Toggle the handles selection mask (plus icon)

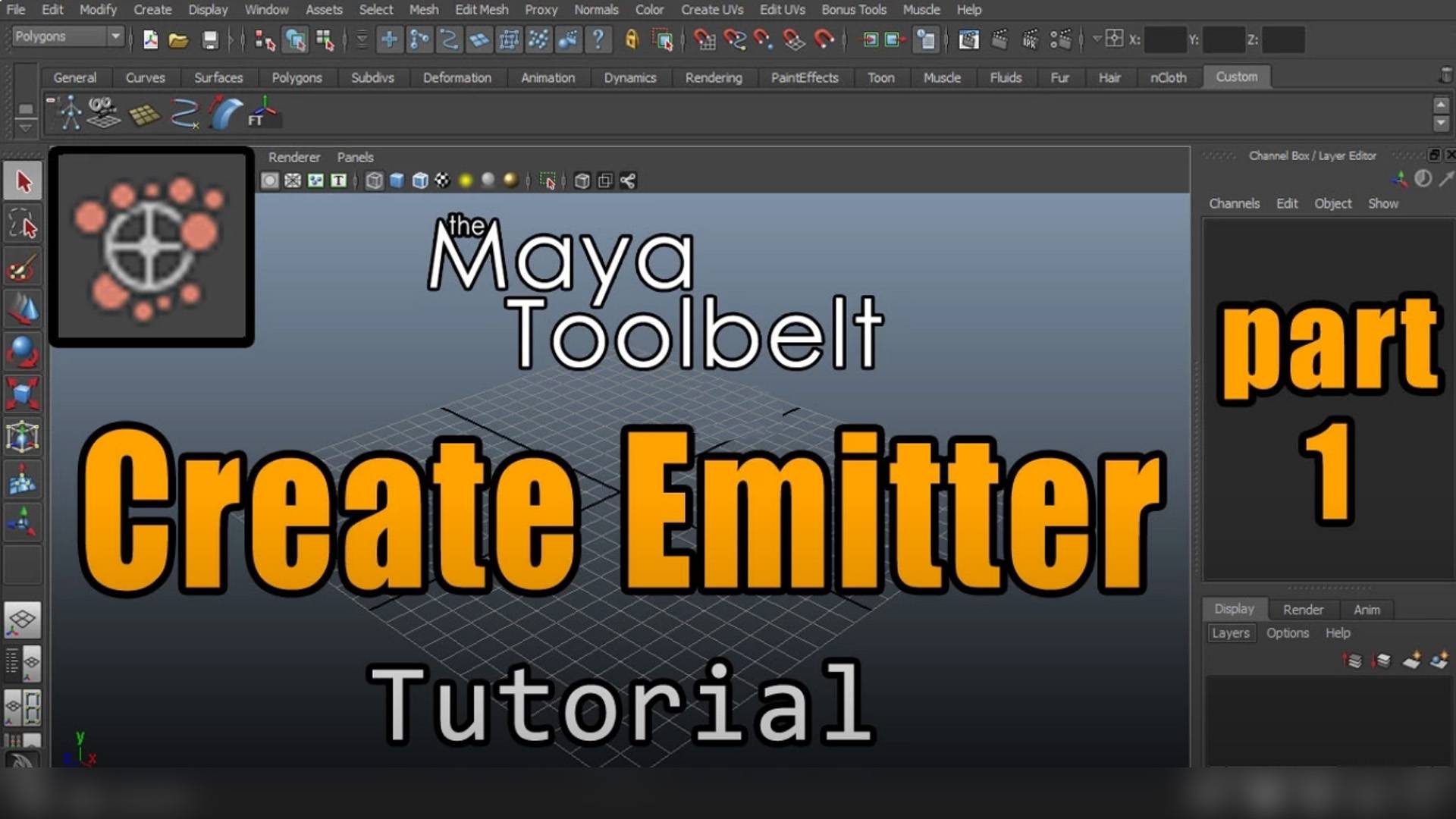click(x=389, y=39)
